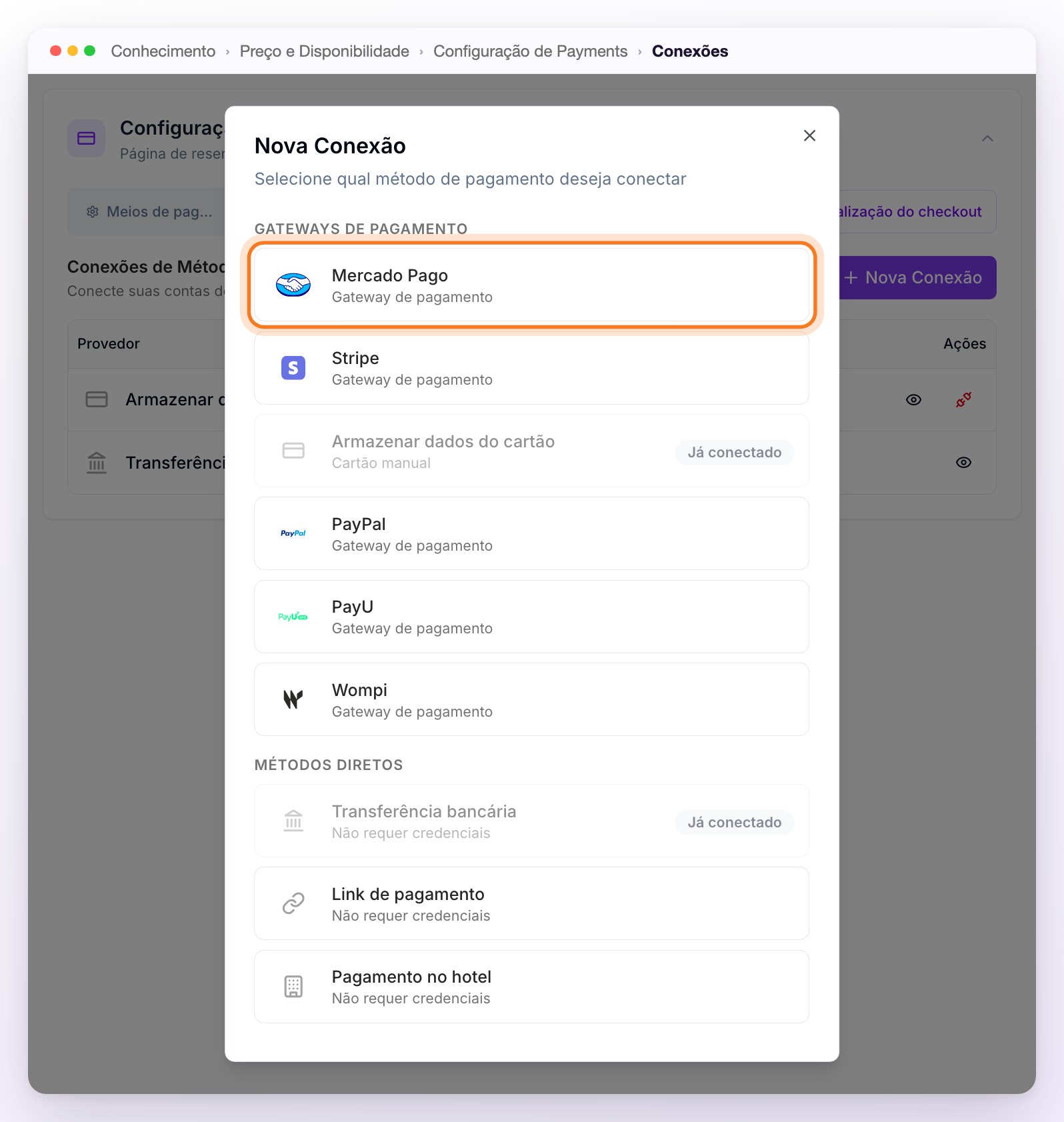Click the red disconnect icon in Armazenar row

point(963,400)
